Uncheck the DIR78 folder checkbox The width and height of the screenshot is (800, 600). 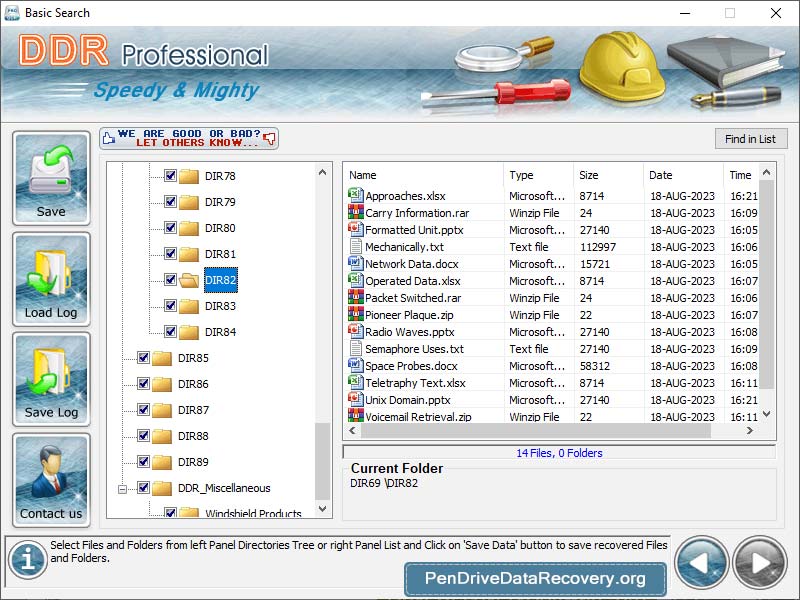pyautogui.click(x=170, y=176)
